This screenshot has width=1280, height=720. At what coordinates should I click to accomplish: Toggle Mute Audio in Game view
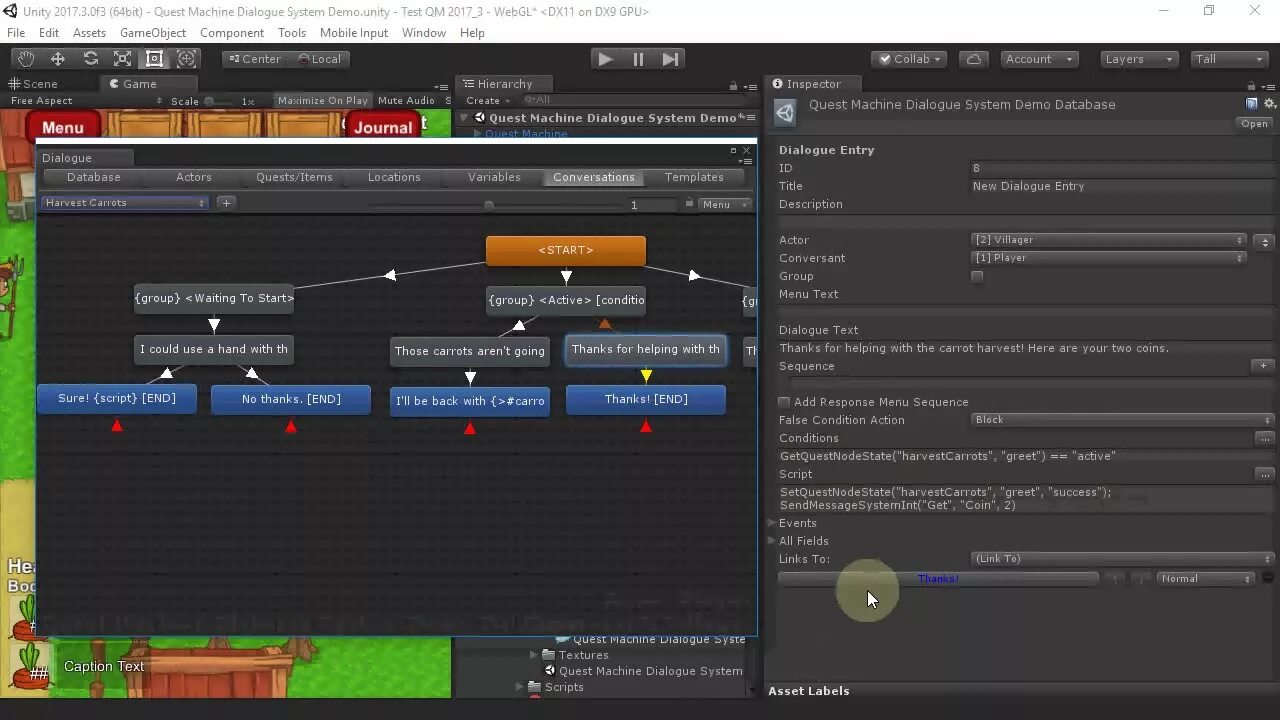(x=406, y=100)
